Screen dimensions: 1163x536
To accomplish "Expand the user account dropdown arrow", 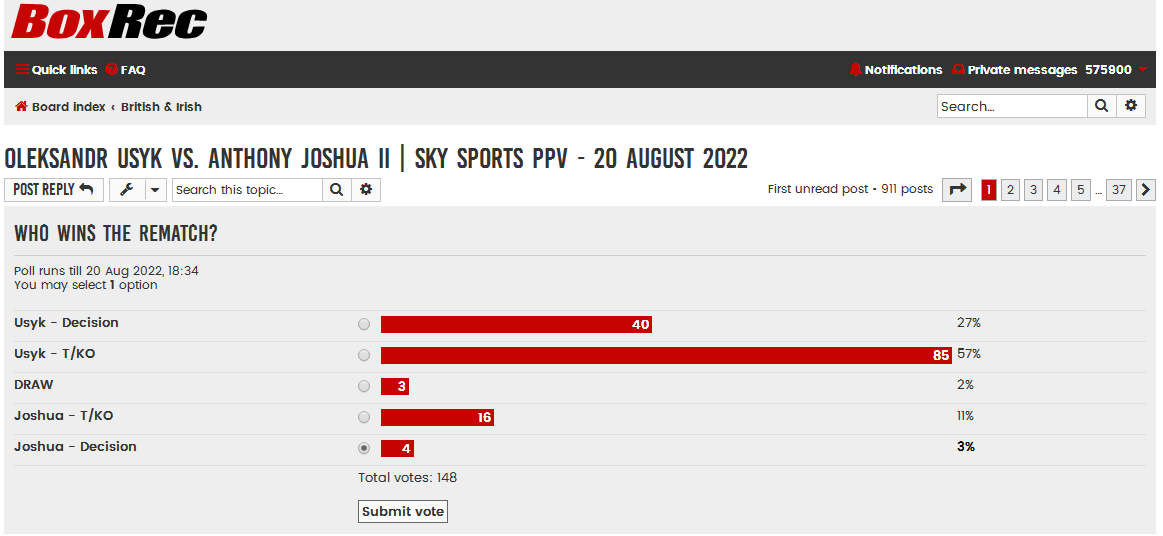I will coord(1142,70).
